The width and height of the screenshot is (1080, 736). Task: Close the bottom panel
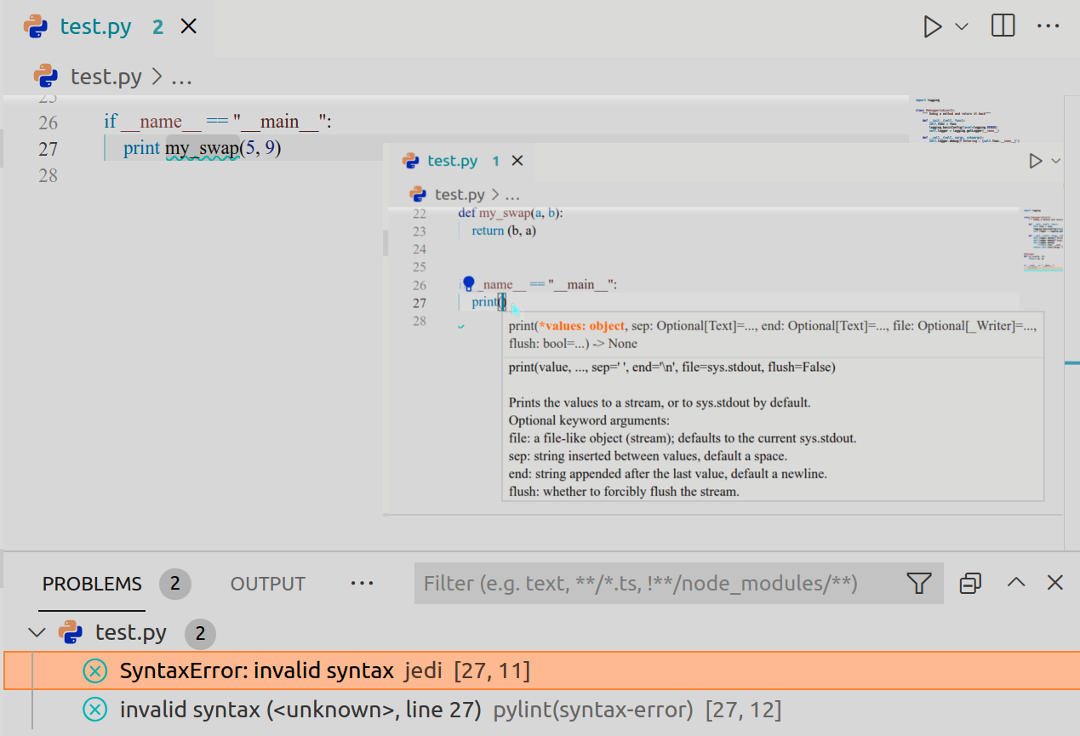tap(1054, 583)
